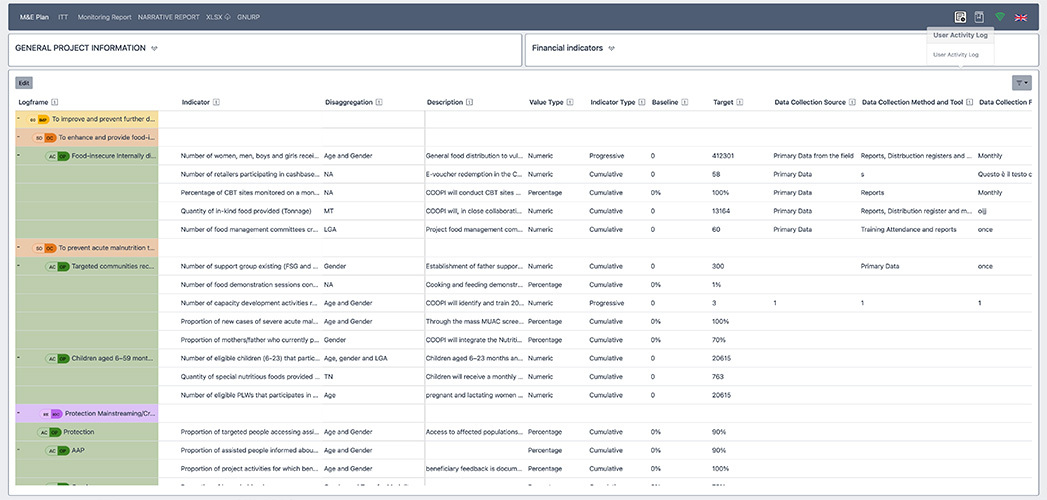Click the info icon next to Indicator header
This screenshot has height=500, width=1047.
216,102
